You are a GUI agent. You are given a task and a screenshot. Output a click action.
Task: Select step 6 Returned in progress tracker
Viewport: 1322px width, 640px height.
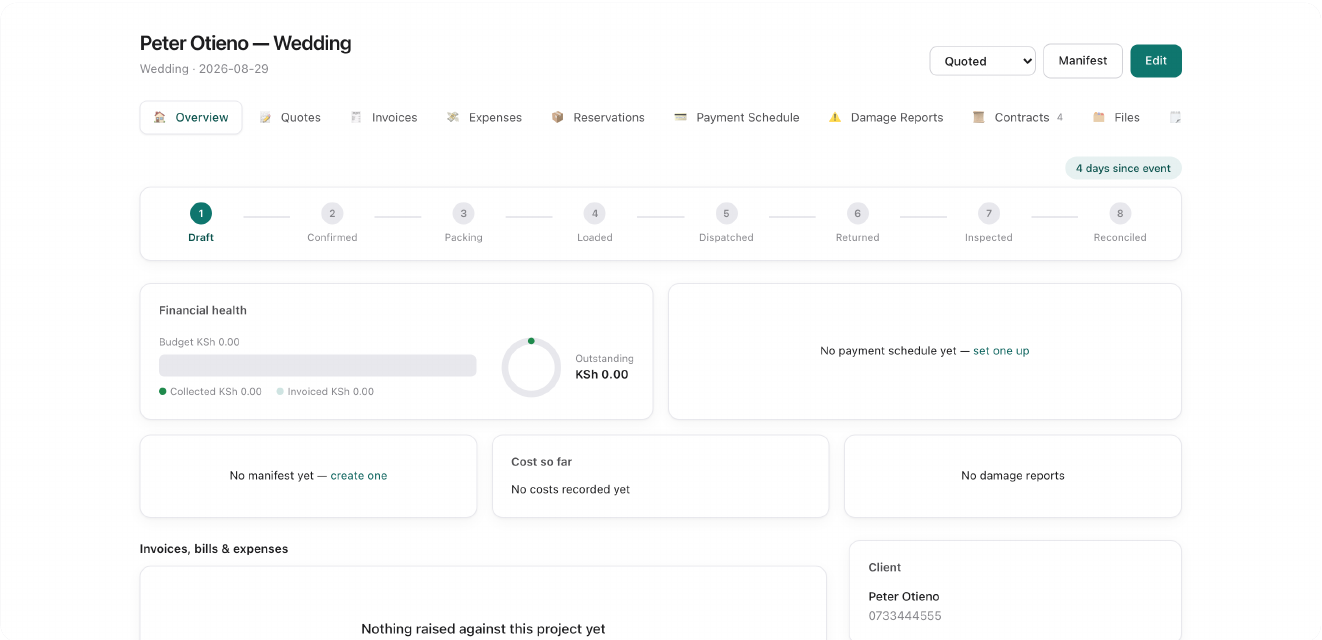[857, 223]
